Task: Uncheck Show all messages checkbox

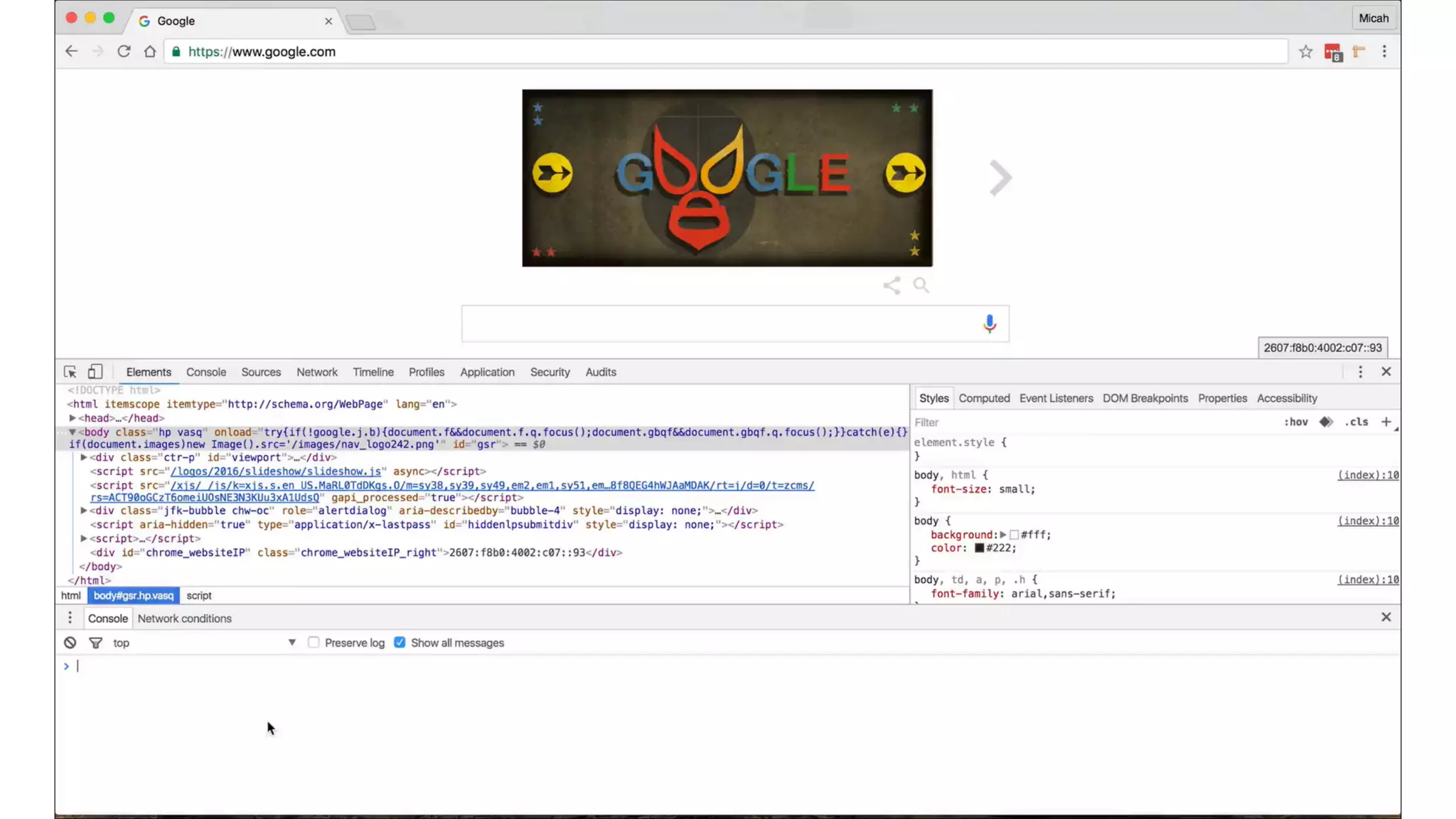Action: click(x=400, y=643)
